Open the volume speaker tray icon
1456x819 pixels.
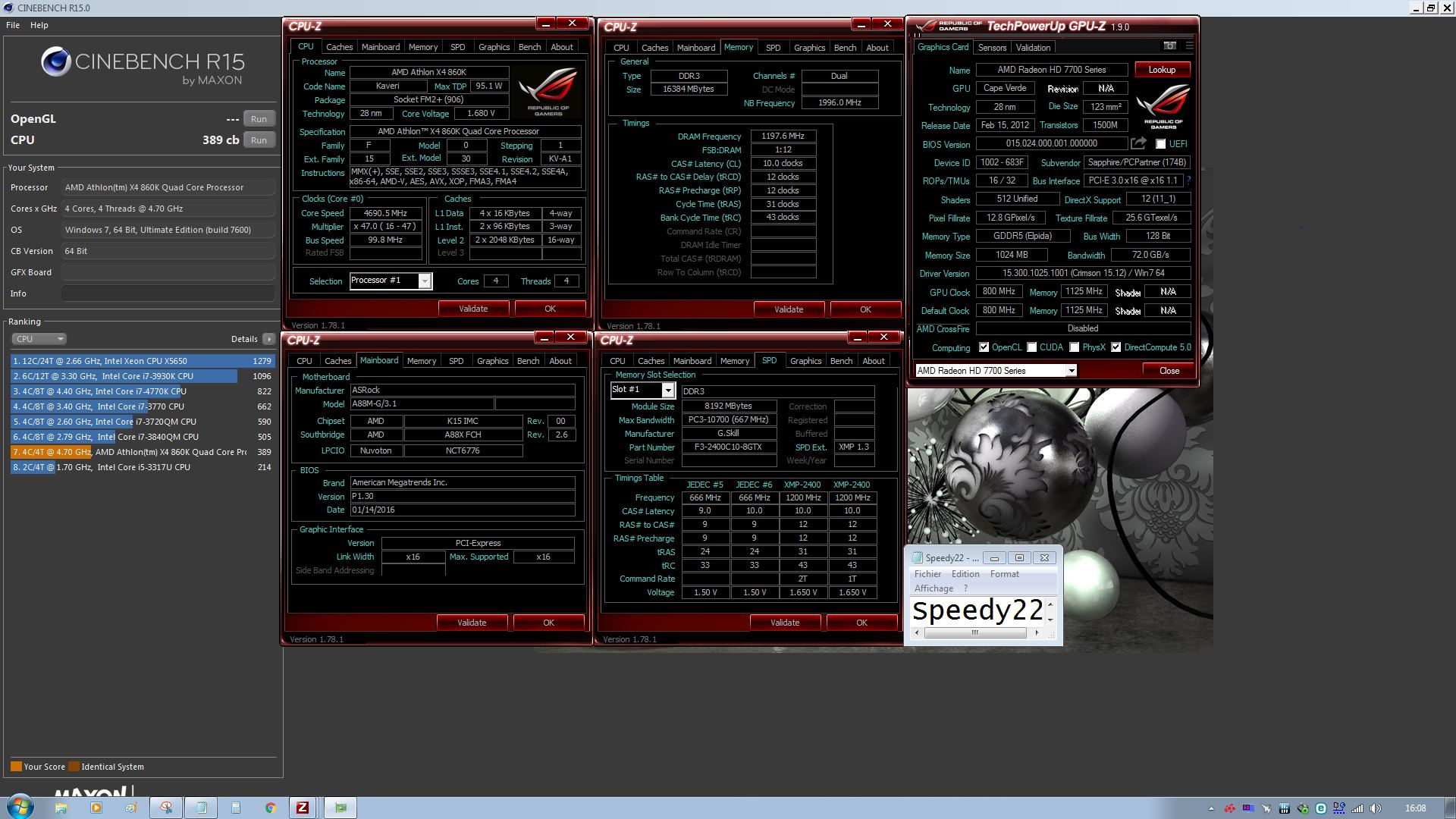point(1376,808)
